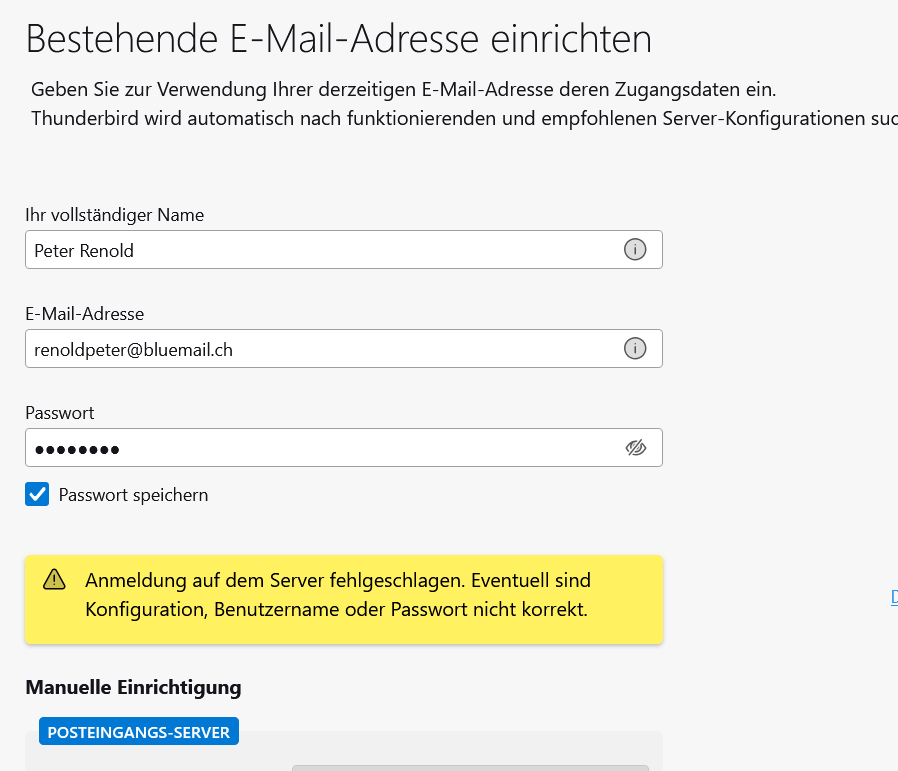The image size is (898, 771).
Task: Click the 'Ihr vollständiger Name' label
Action: pyautogui.click(x=115, y=215)
